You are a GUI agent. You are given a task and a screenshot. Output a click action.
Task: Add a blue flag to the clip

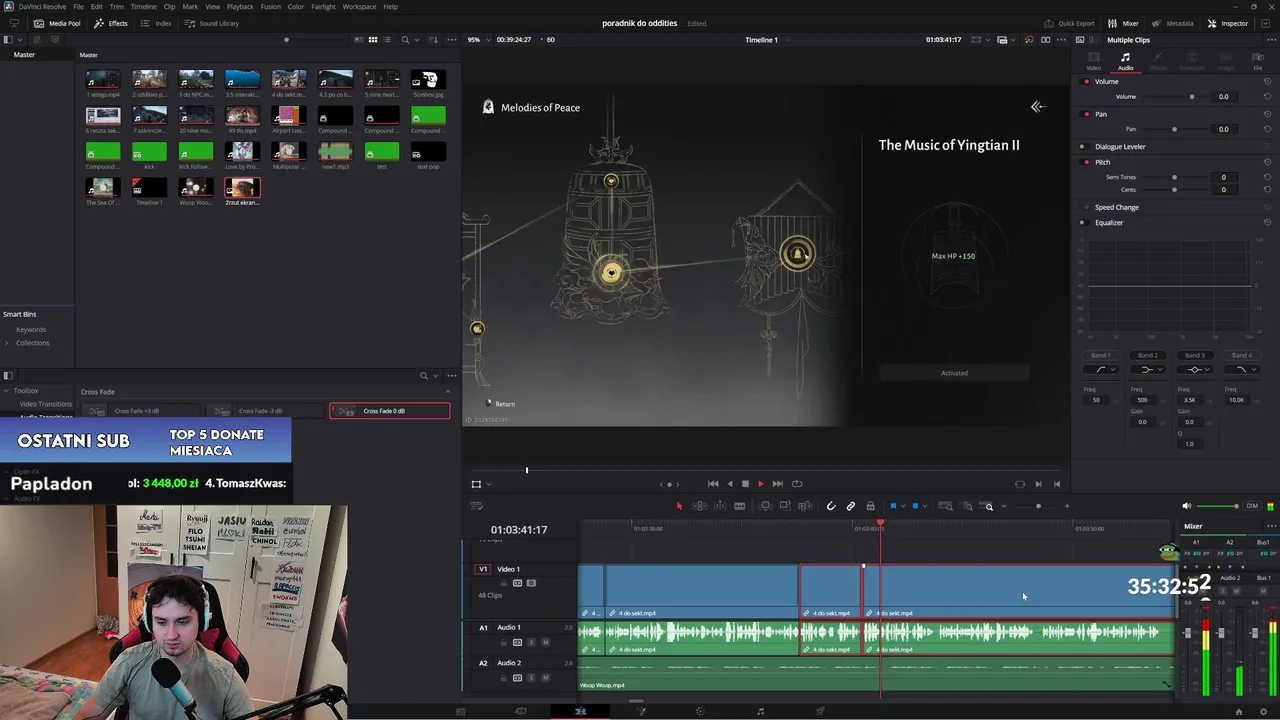[x=893, y=506]
